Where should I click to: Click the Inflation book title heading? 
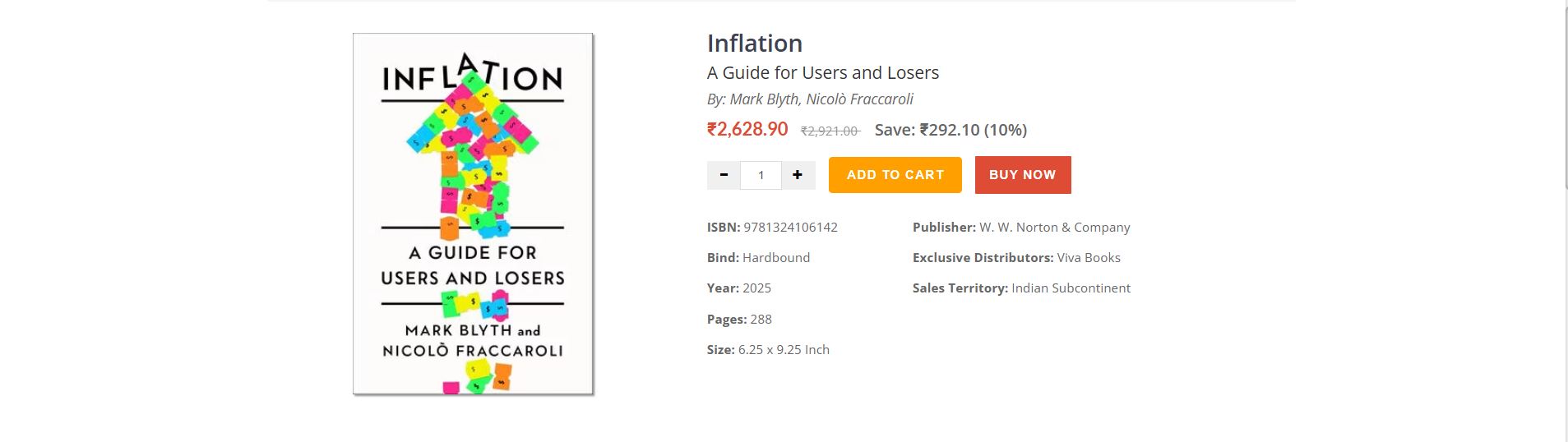(x=754, y=44)
